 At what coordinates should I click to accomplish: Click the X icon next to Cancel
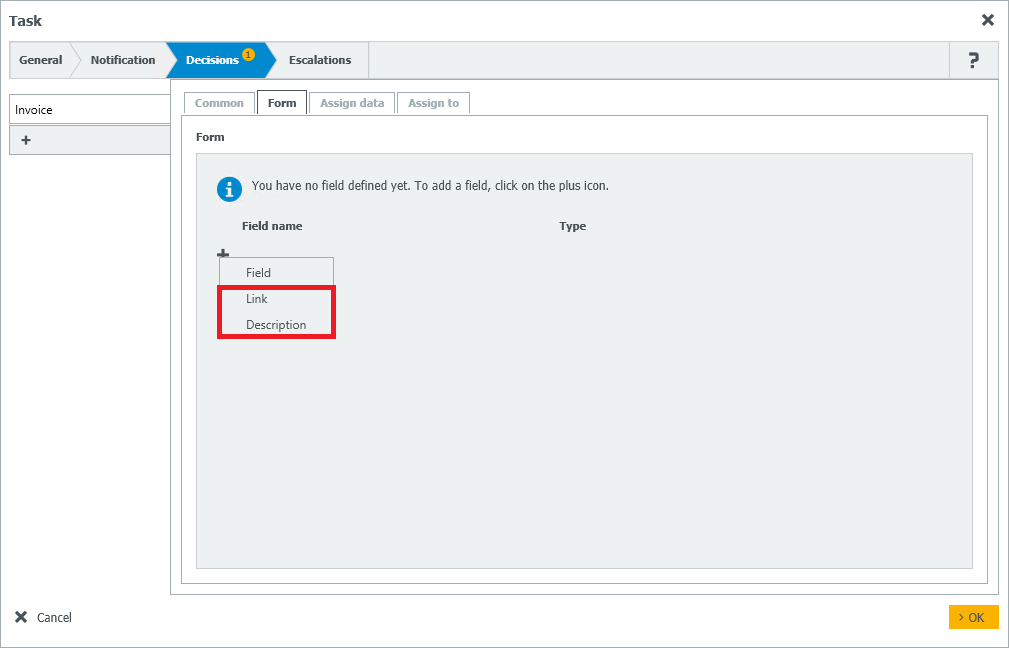[22, 617]
